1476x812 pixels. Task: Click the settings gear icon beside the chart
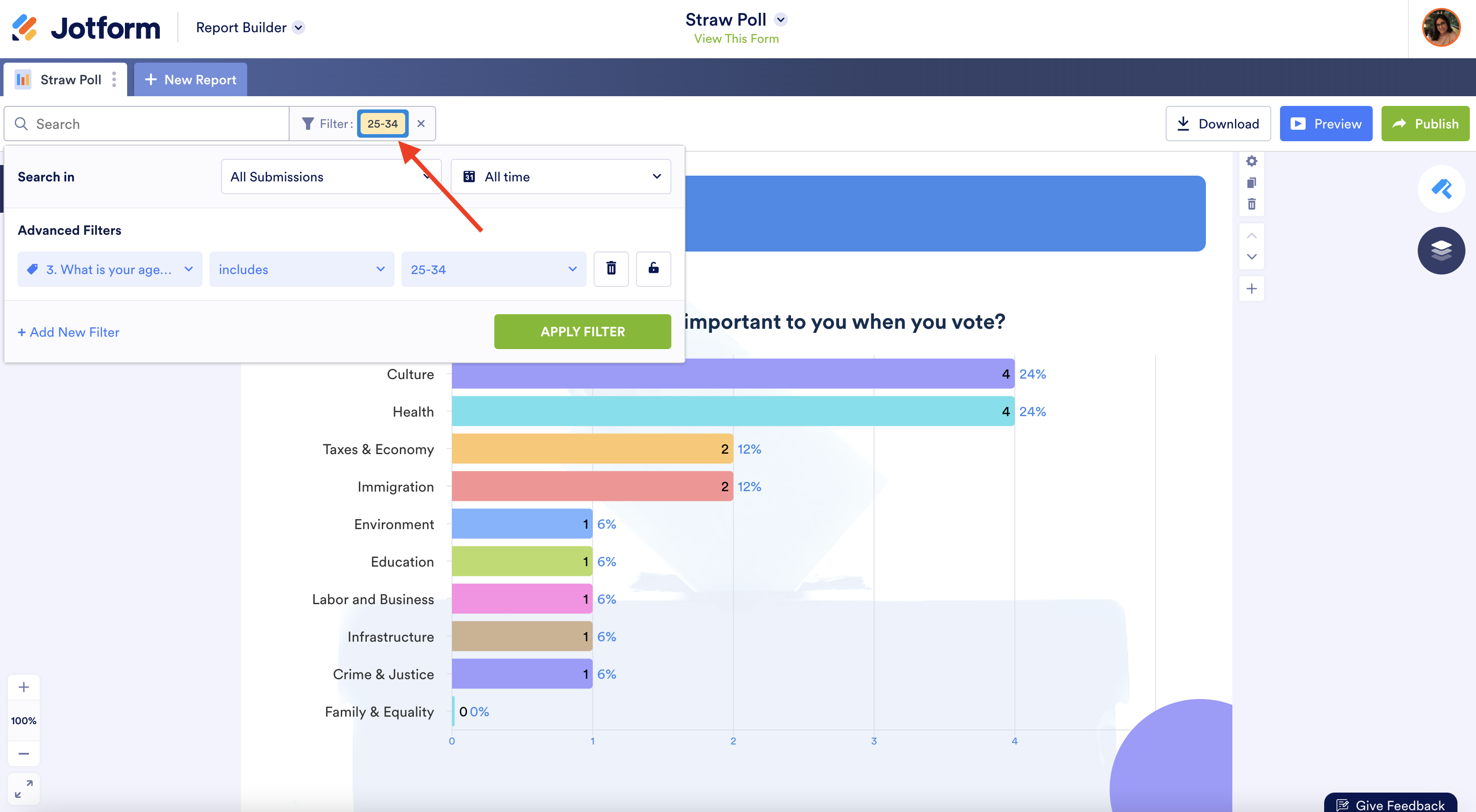click(1251, 161)
